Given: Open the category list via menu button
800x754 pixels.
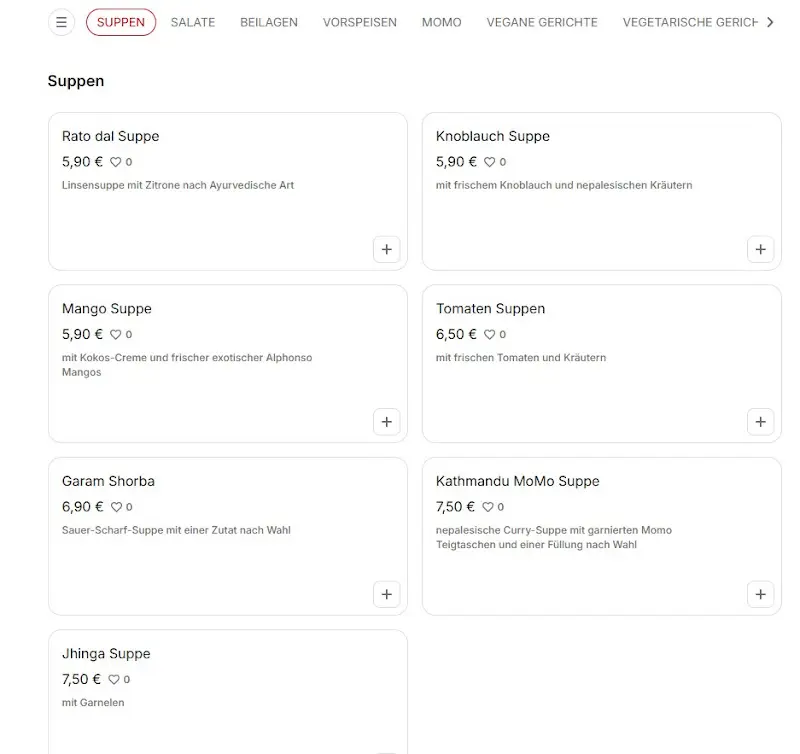Looking at the screenshot, I should 61,21.
